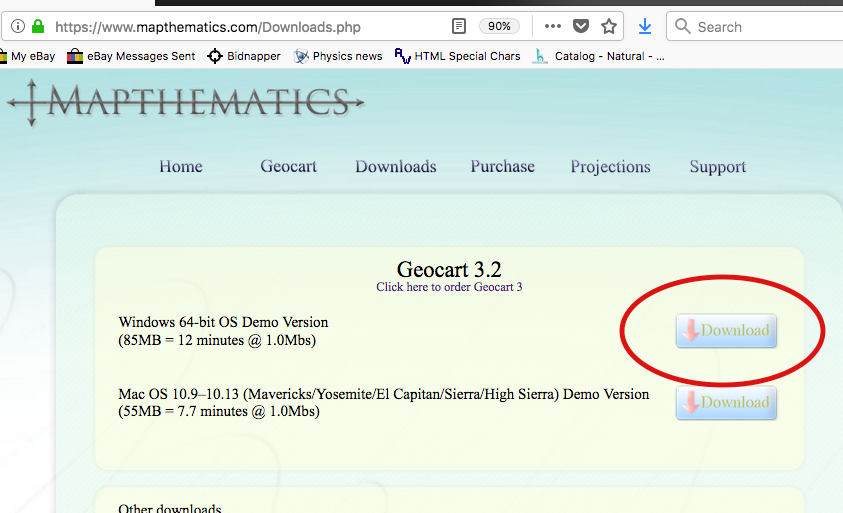Click the site information icon in address bar
843x513 pixels.
click(x=18, y=26)
